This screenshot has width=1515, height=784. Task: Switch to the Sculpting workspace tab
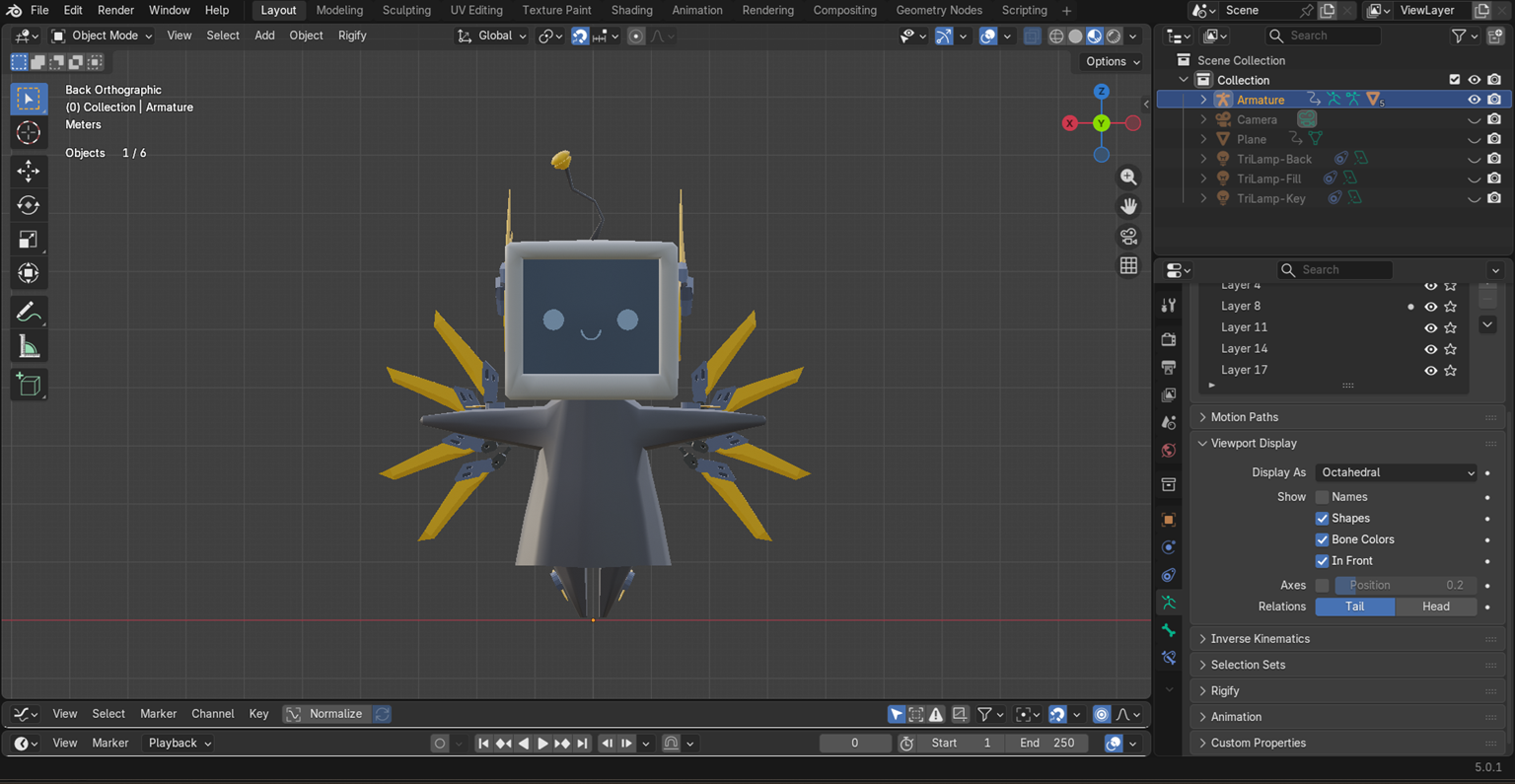(x=406, y=10)
